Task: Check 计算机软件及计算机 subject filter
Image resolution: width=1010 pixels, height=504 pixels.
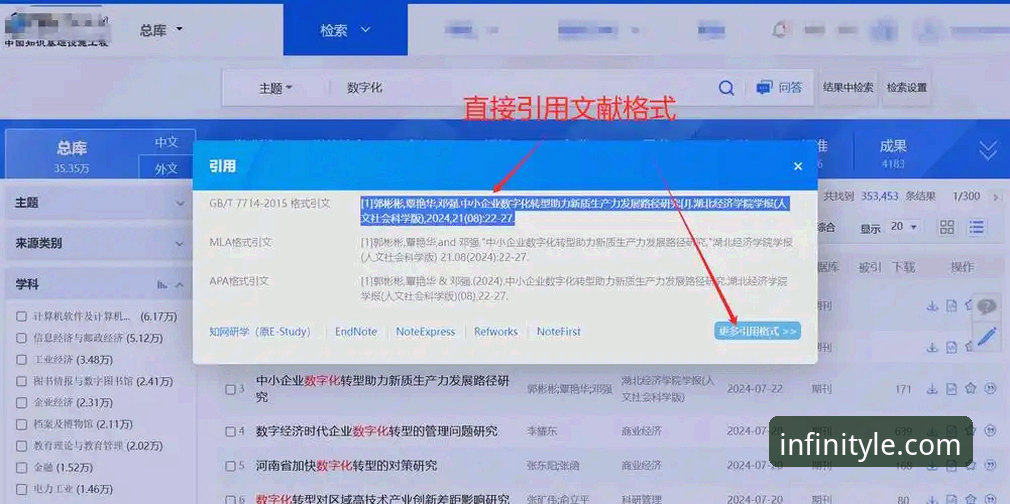Action: [22, 316]
